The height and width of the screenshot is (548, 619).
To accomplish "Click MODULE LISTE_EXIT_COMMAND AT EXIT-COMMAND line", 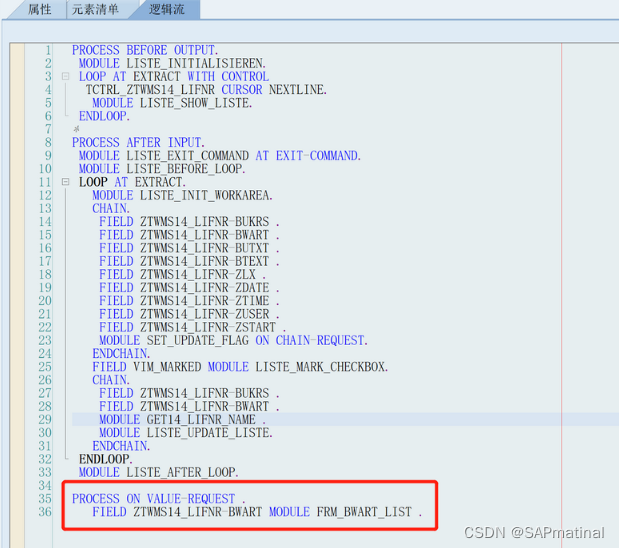I will [219, 156].
